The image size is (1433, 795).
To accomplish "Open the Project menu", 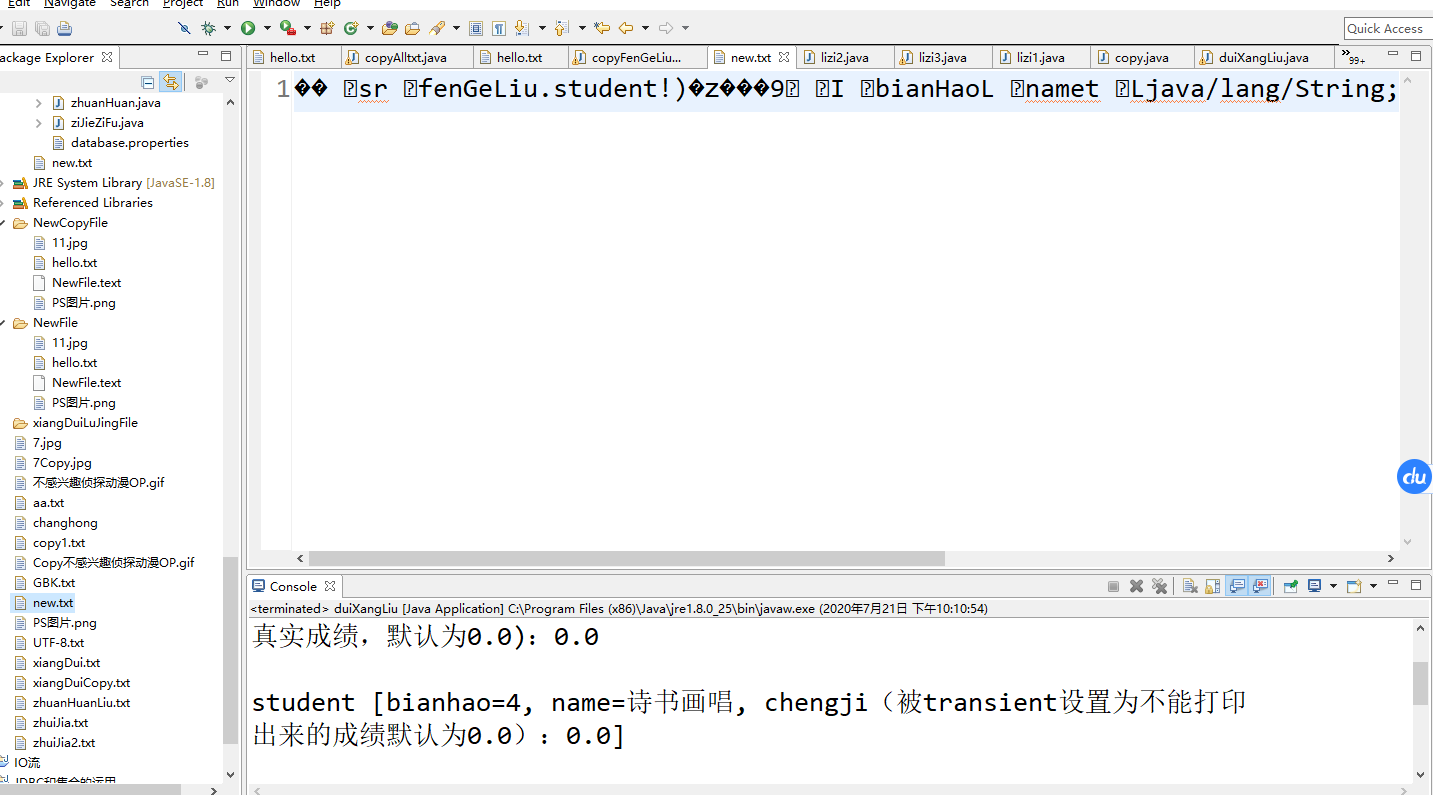I will tap(183, 4).
